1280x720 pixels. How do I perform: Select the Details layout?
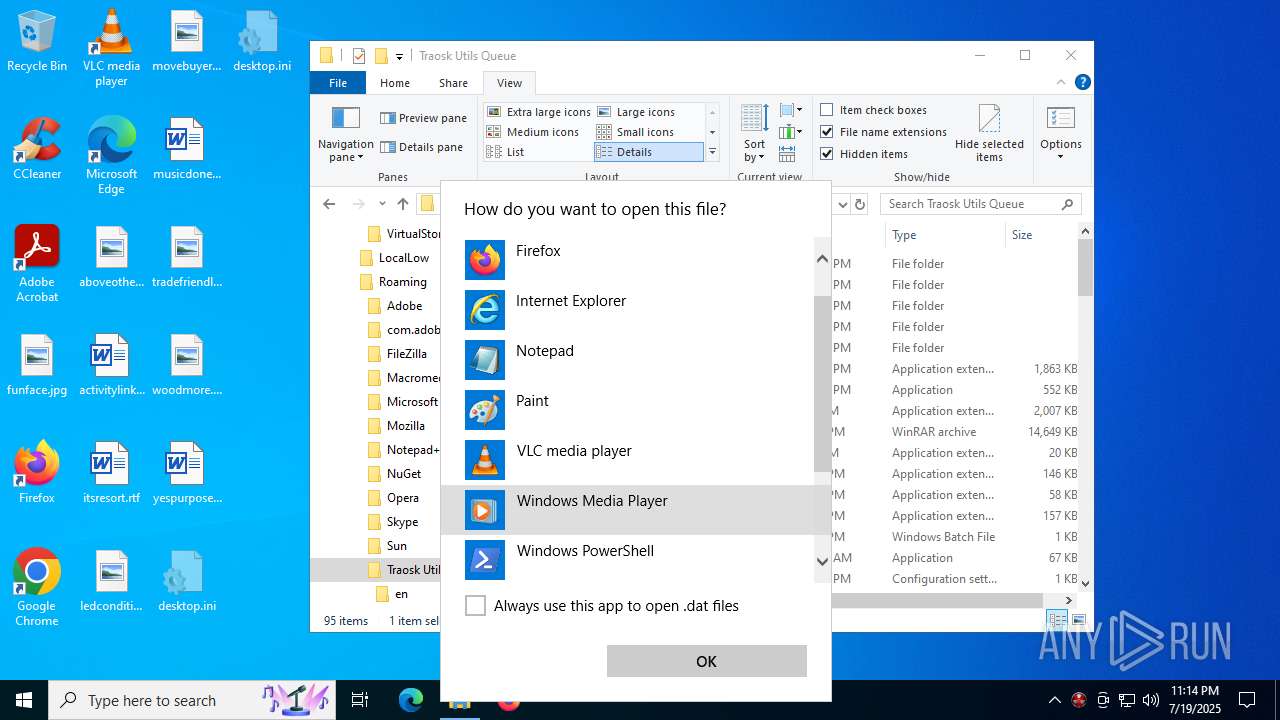click(x=648, y=152)
